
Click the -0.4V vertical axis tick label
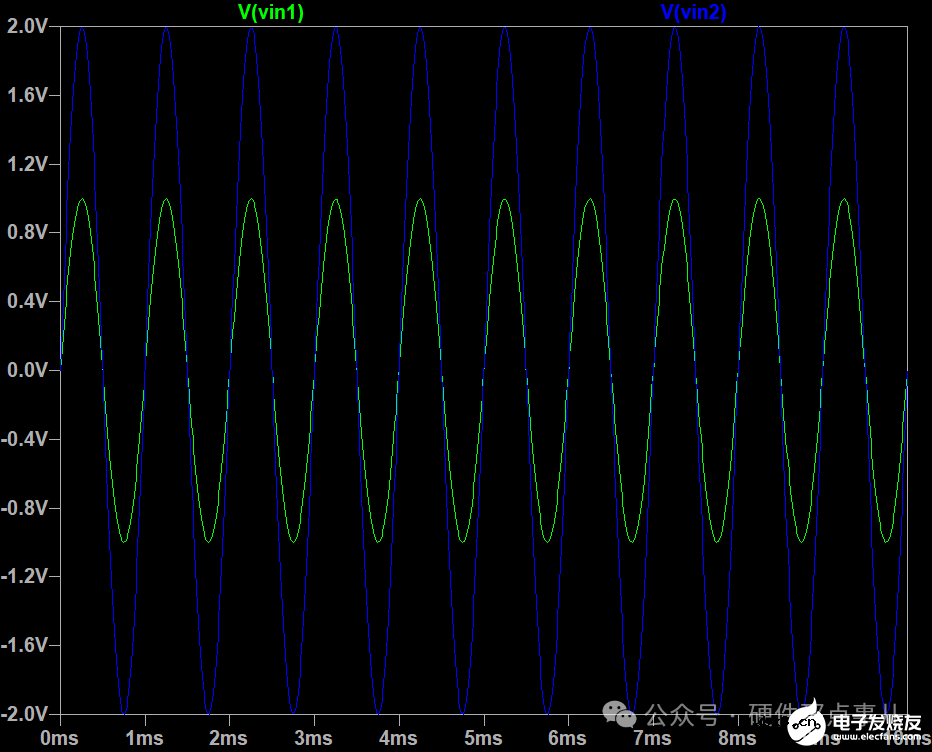click(25, 440)
